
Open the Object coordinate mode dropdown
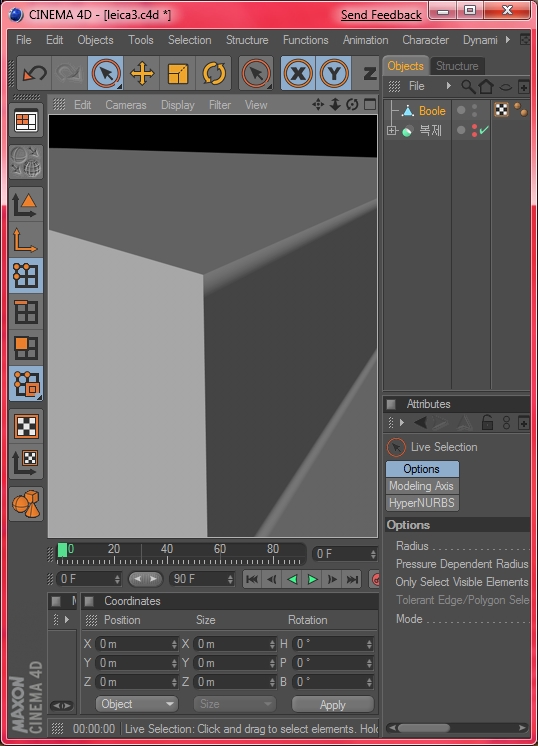pos(137,704)
